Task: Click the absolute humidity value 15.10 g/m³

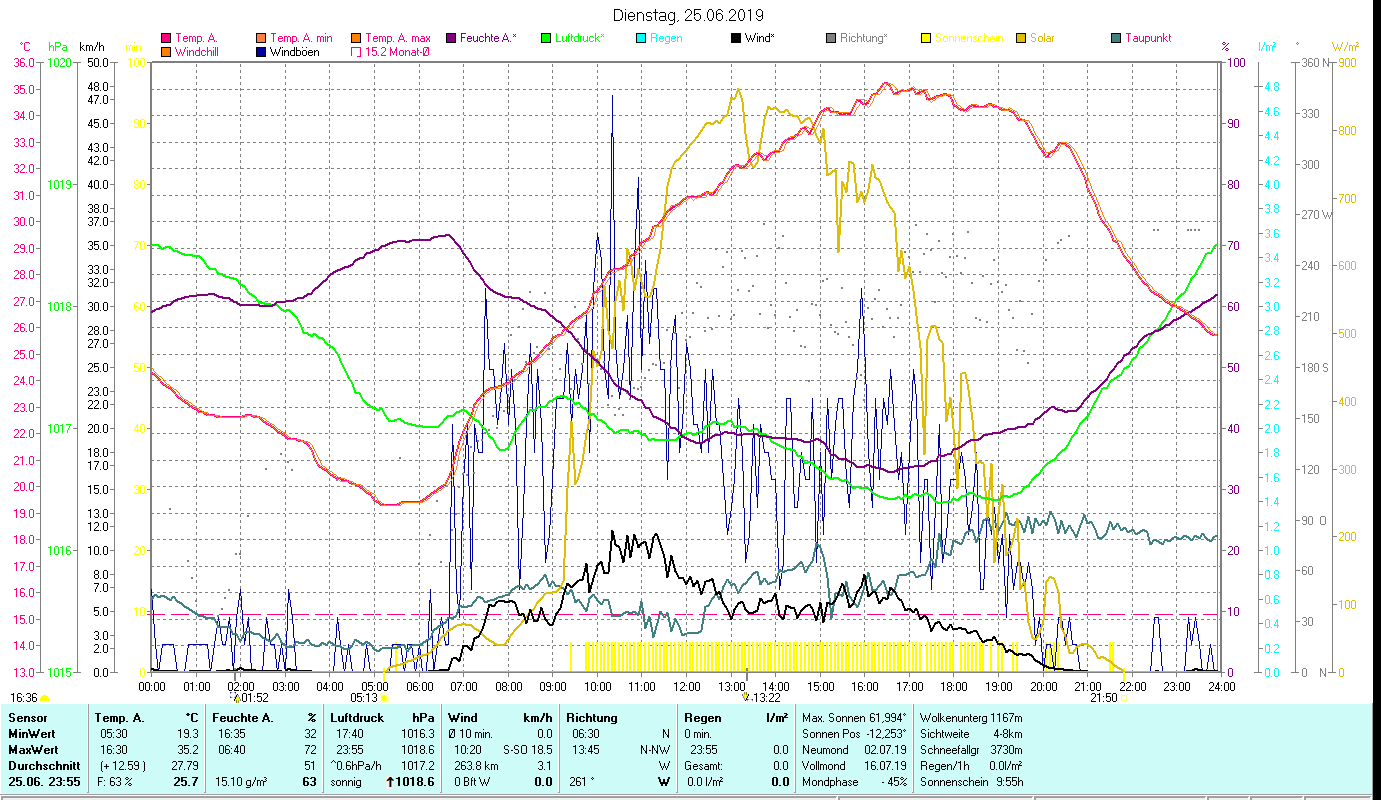Action: pos(240,781)
